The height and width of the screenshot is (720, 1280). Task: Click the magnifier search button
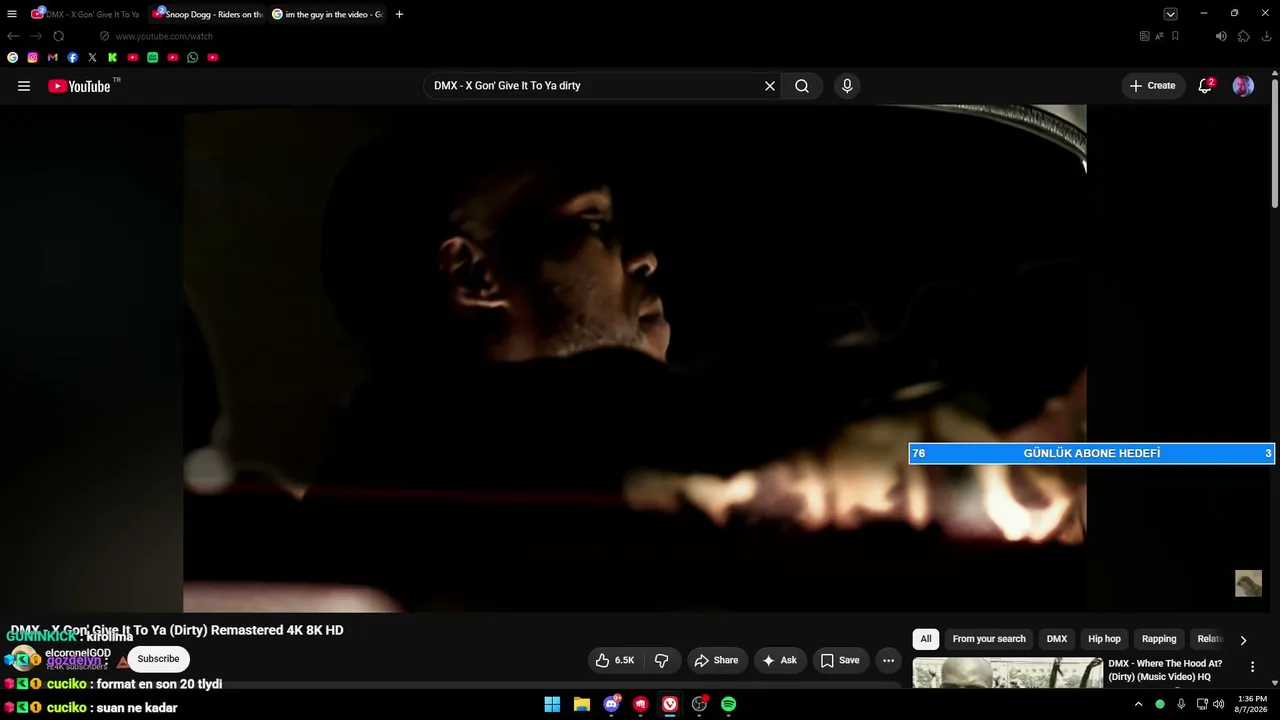802,86
